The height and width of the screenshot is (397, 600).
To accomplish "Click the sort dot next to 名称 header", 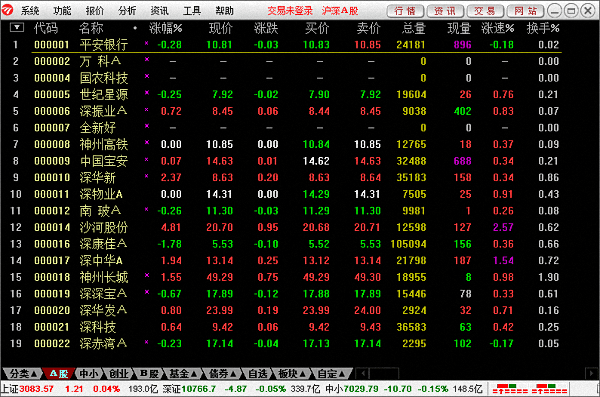I will (x=135, y=28).
